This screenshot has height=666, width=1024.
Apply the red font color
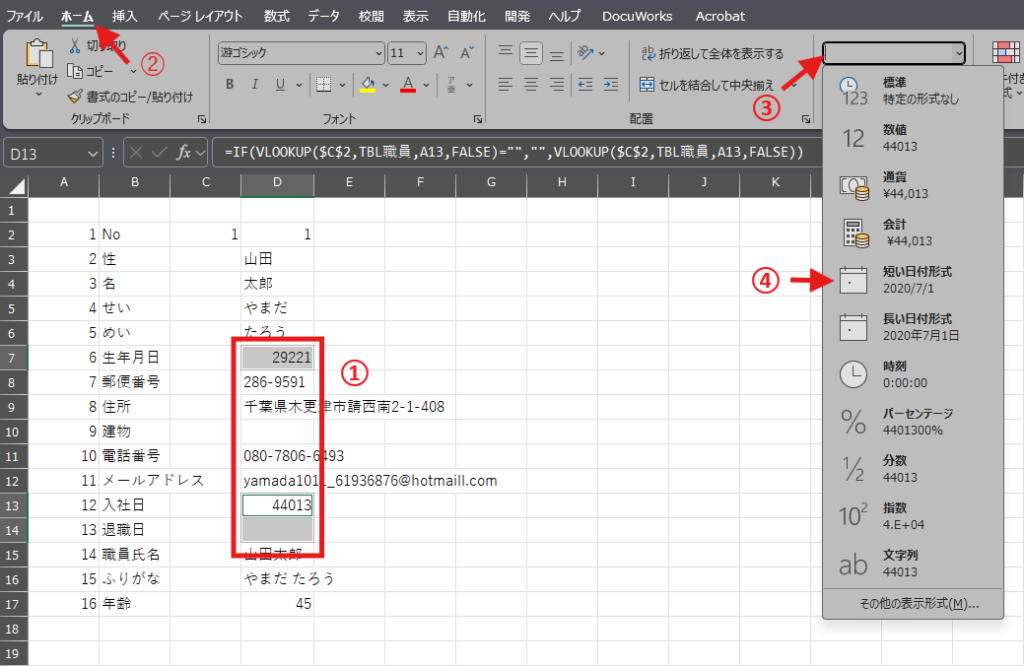click(408, 84)
